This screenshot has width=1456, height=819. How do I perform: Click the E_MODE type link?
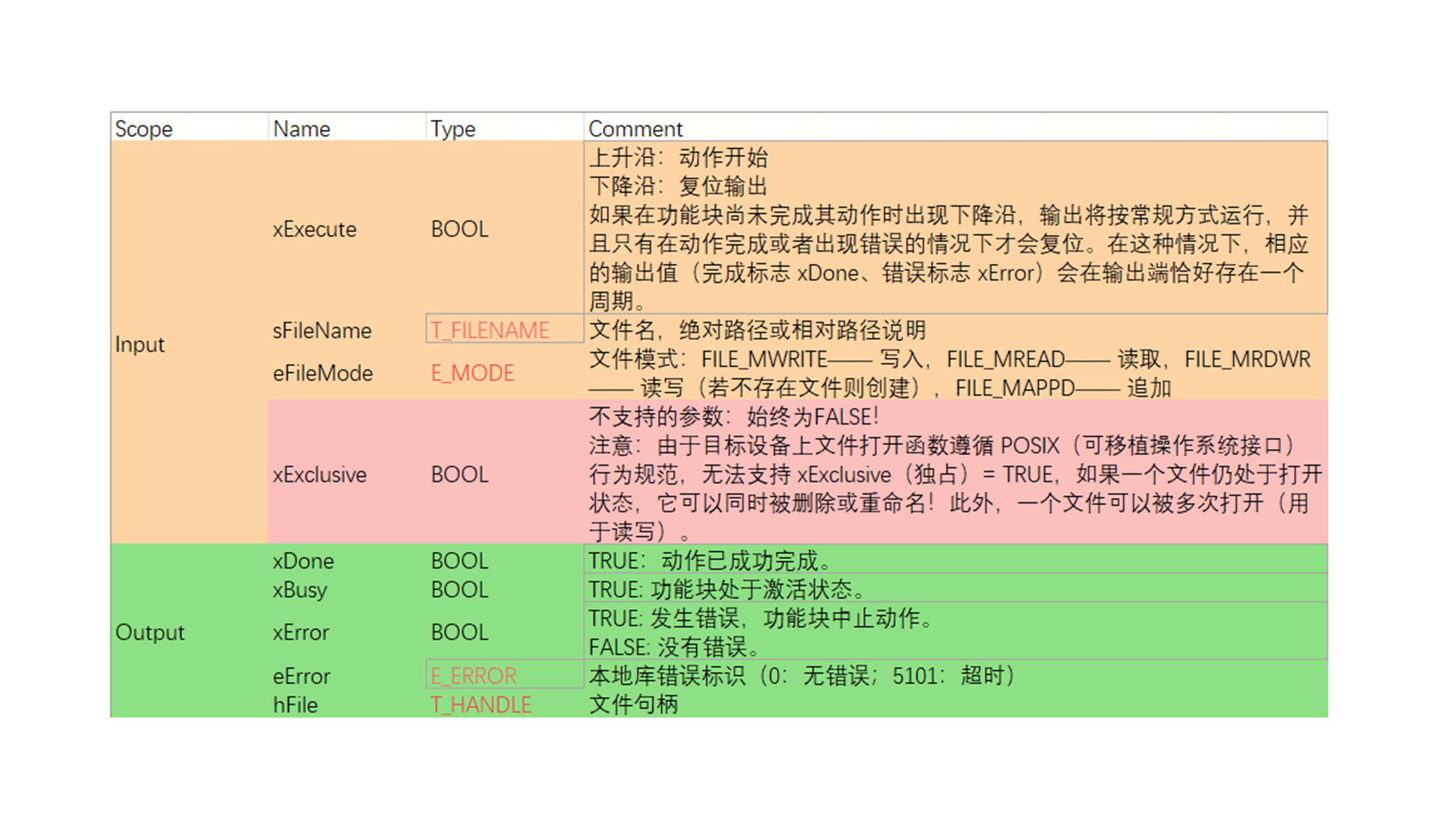(472, 373)
